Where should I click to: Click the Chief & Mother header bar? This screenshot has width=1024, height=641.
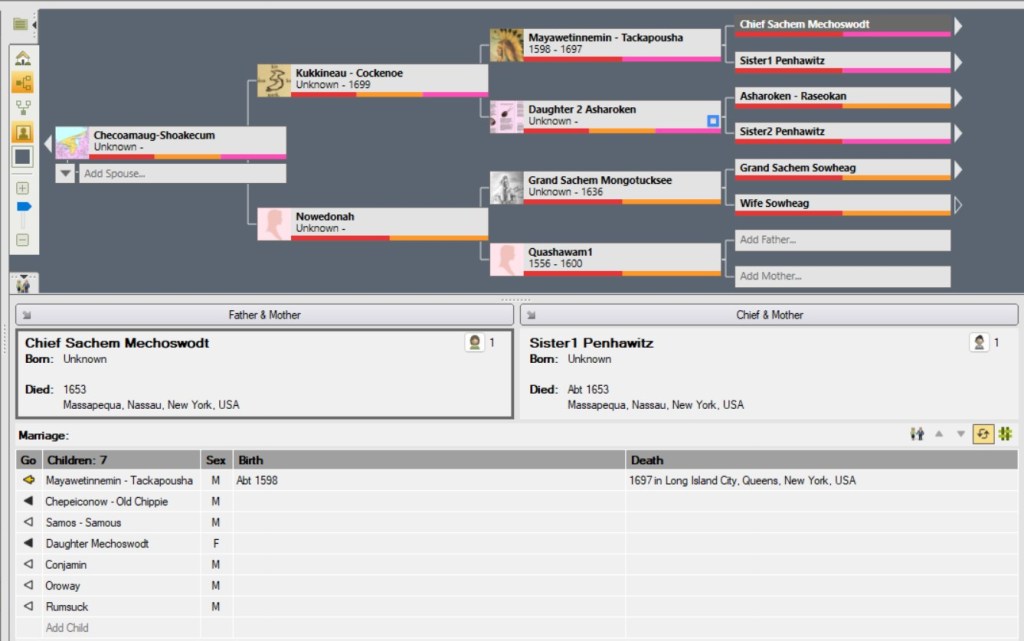tap(769, 315)
